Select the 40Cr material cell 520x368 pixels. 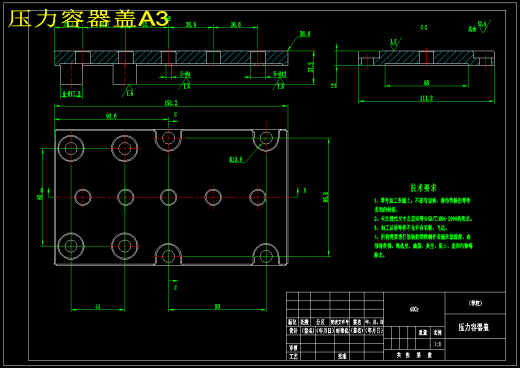(x=414, y=309)
